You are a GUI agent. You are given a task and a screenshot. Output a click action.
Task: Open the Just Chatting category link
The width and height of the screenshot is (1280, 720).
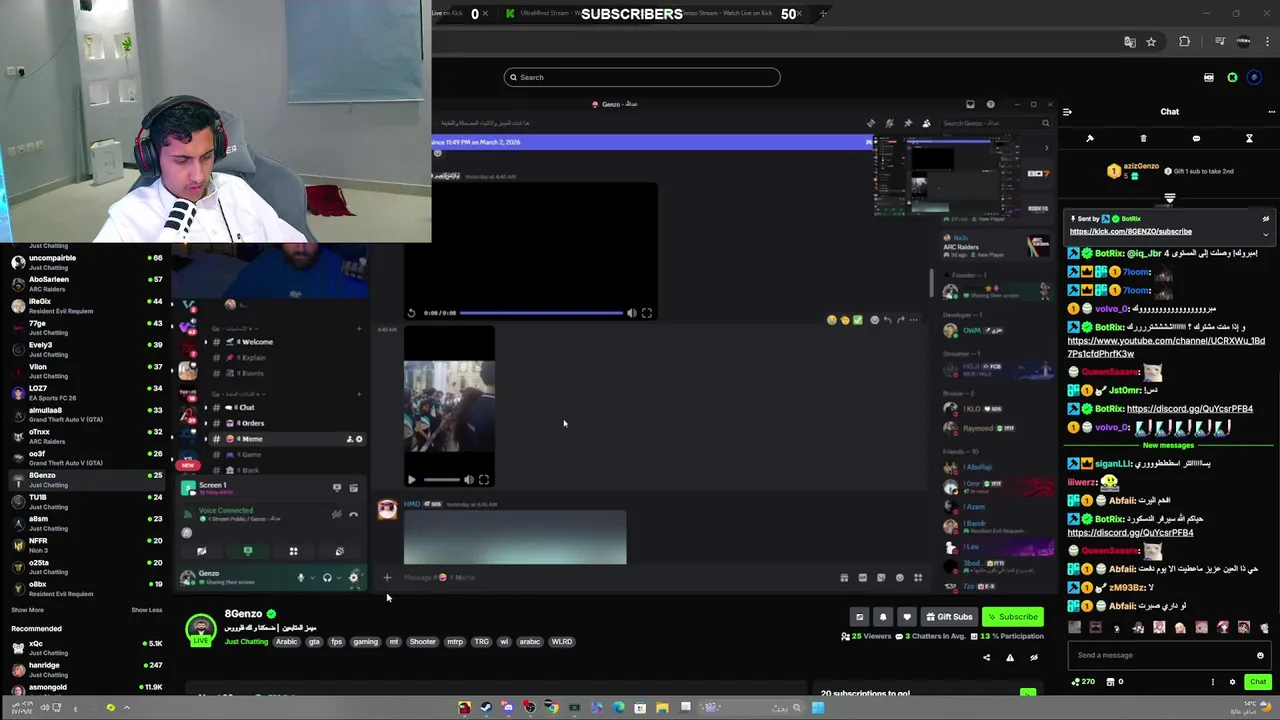click(x=246, y=642)
